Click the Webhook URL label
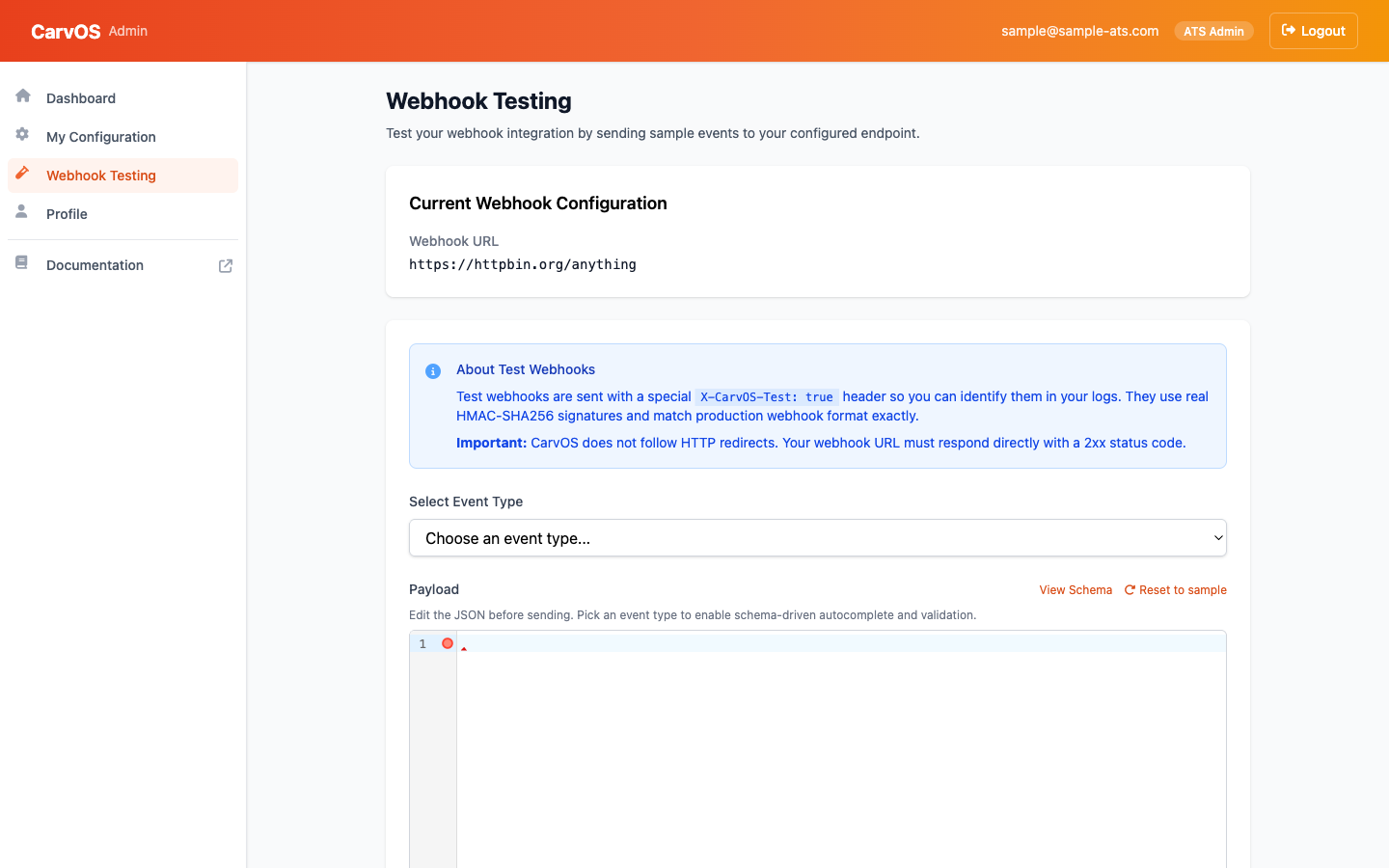The width and height of the screenshot is (1389, 868). [x=453, y=241]
